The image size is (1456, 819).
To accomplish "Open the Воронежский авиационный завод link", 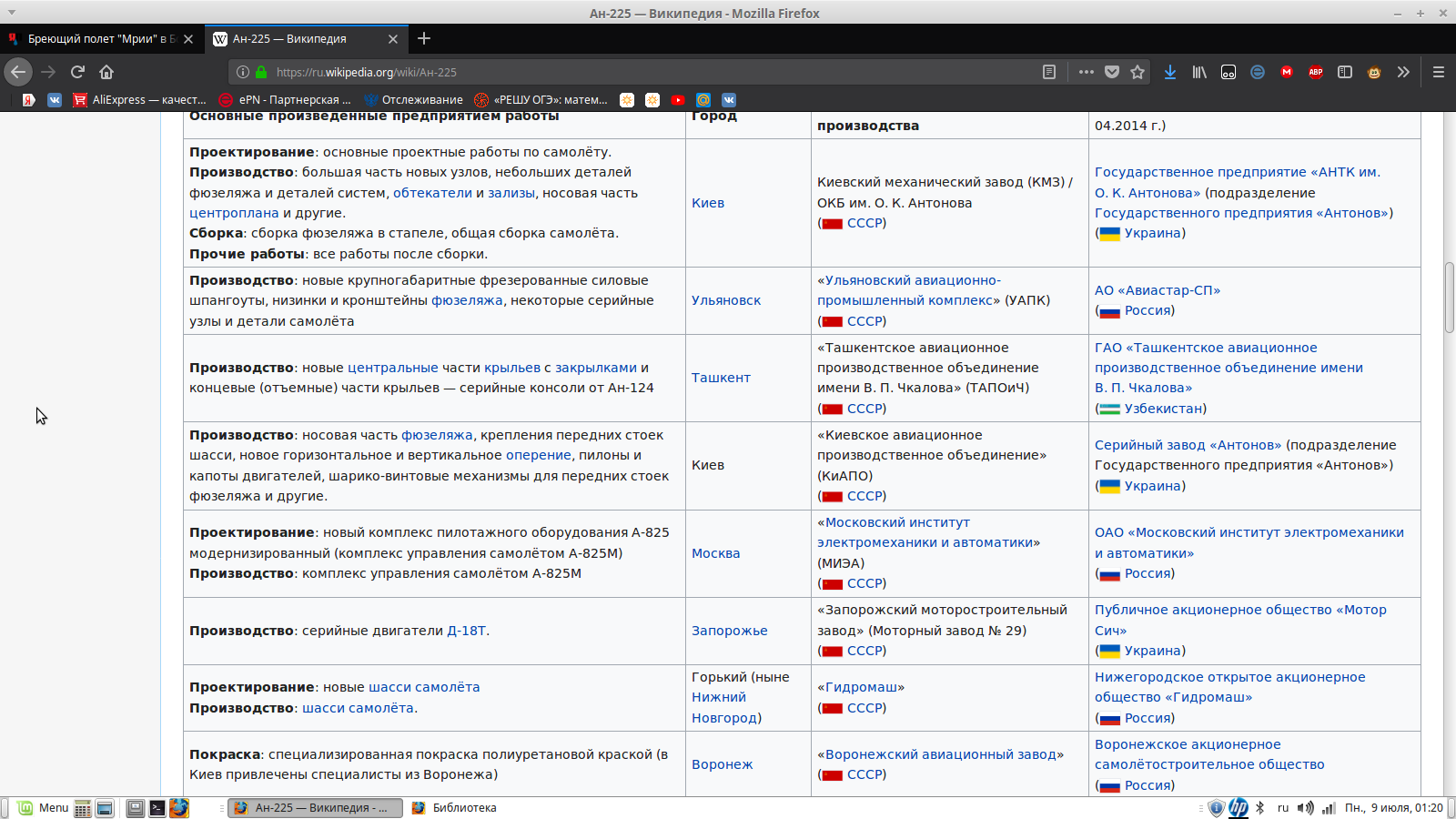I will [x=941, y=754].
